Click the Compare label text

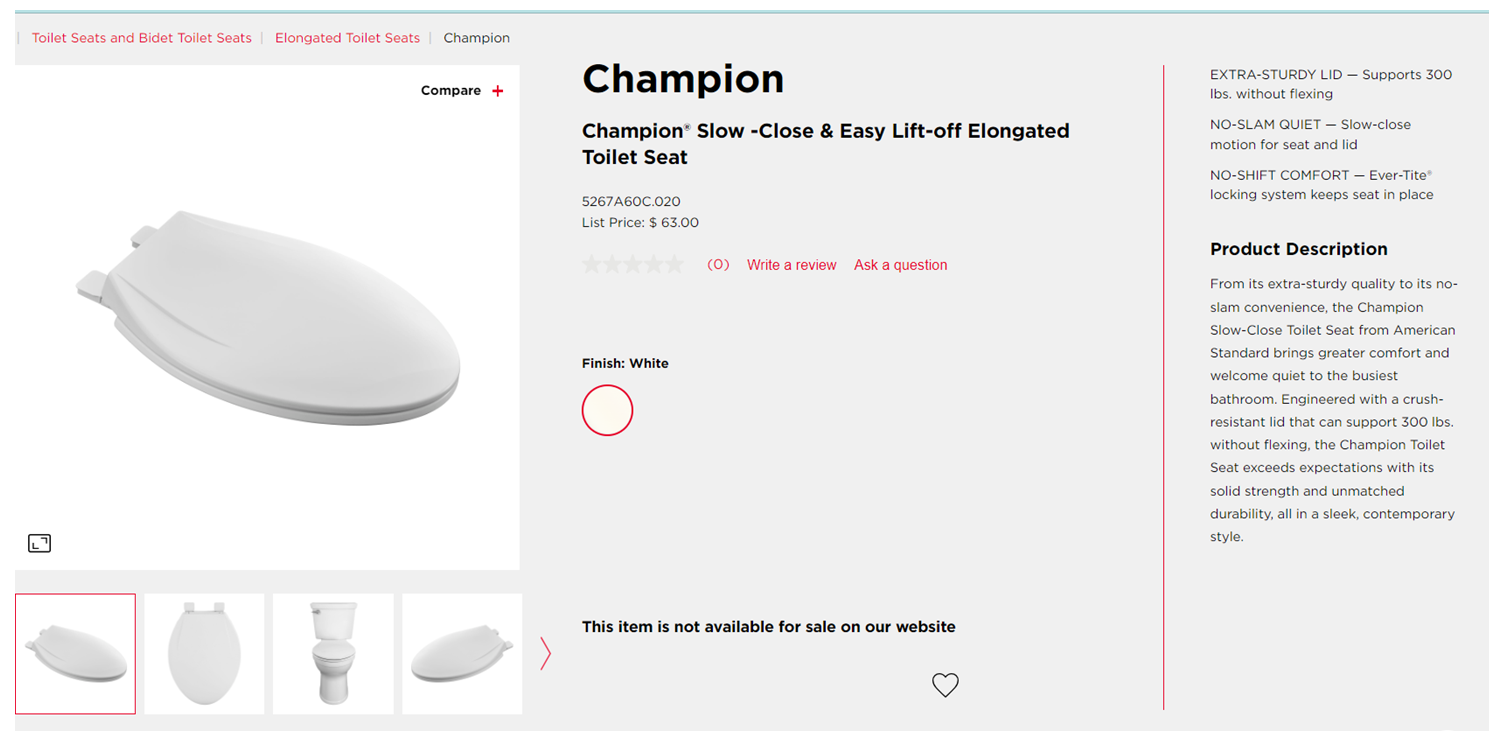click(451, 91)
